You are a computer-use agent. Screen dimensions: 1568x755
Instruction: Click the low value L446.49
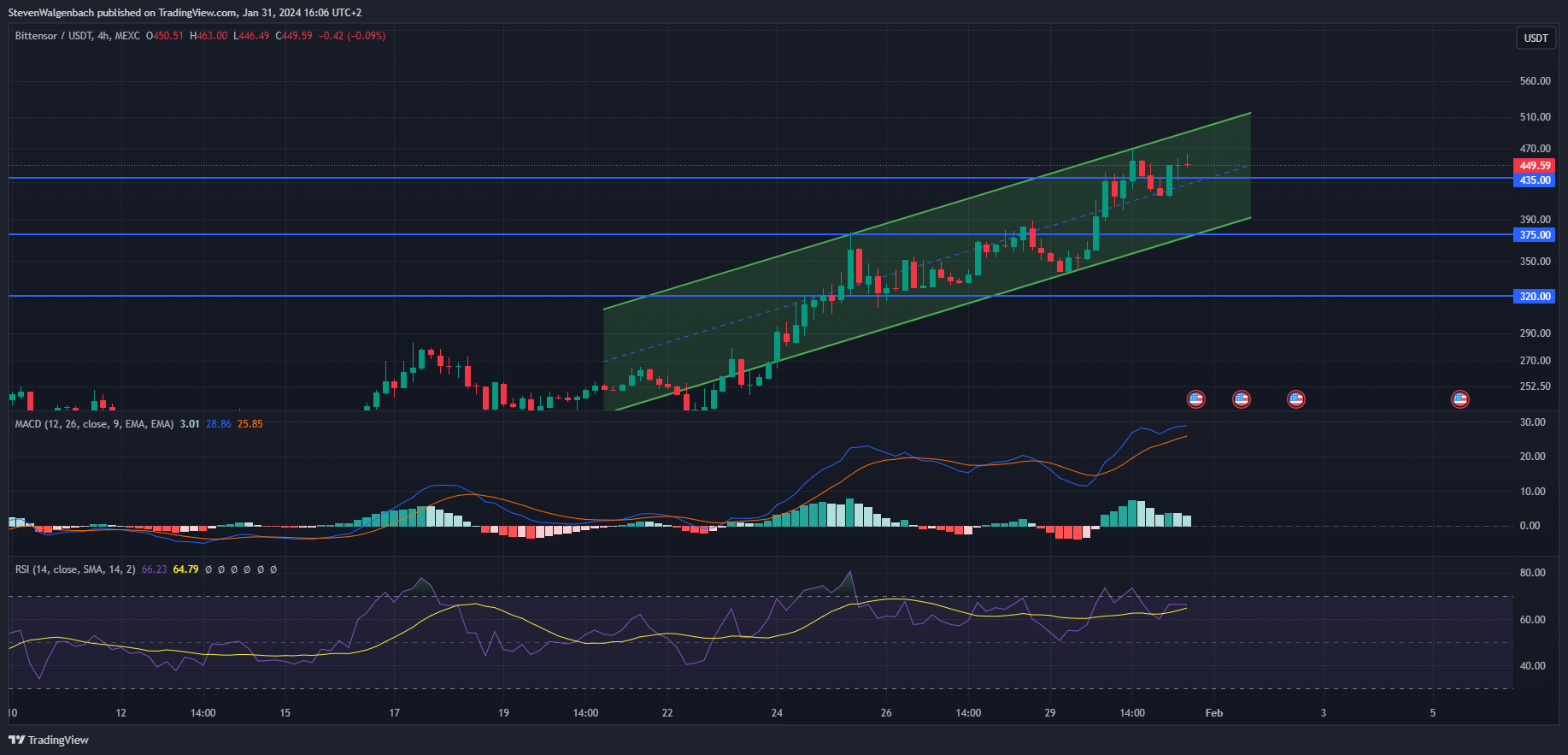pos(251,36)
